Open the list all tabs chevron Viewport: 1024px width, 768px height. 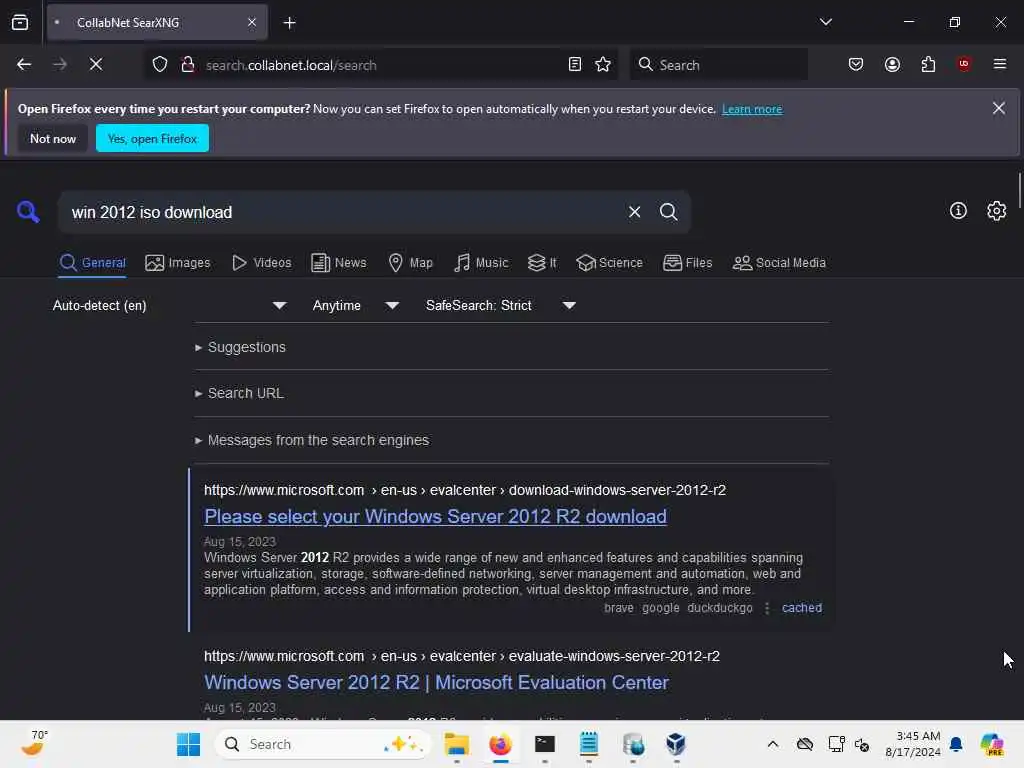pyautogui.click(x=825, y=22)
